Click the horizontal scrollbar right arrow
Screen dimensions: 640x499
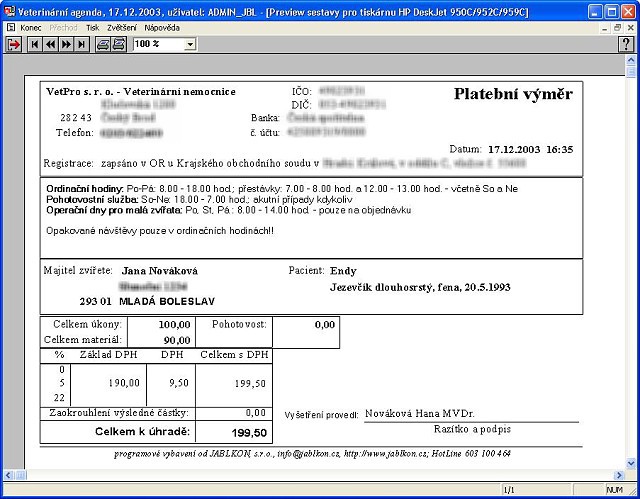pyautogui.click(x=620, y=475)
